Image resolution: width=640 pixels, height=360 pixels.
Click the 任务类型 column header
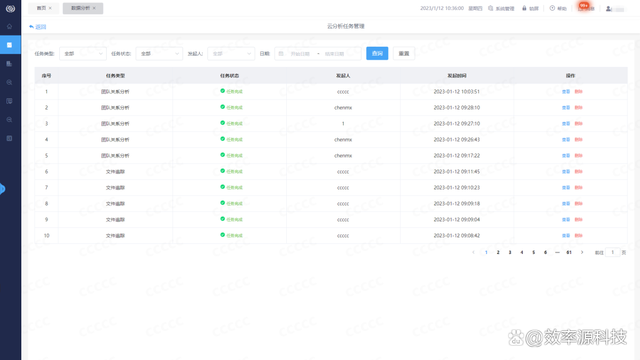tap(116, 76)
